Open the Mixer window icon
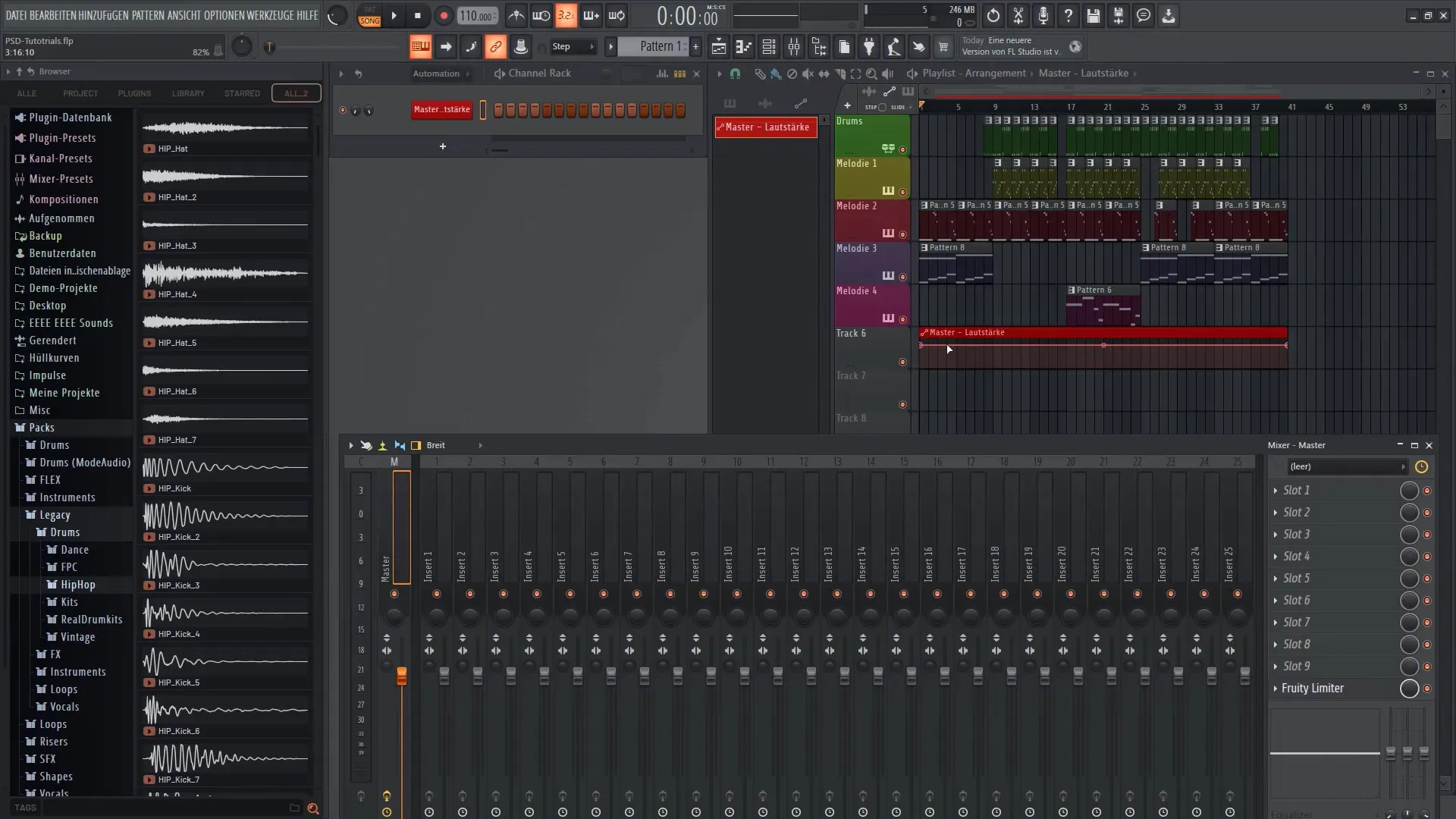1456x819 pixels. pos(794,47)
